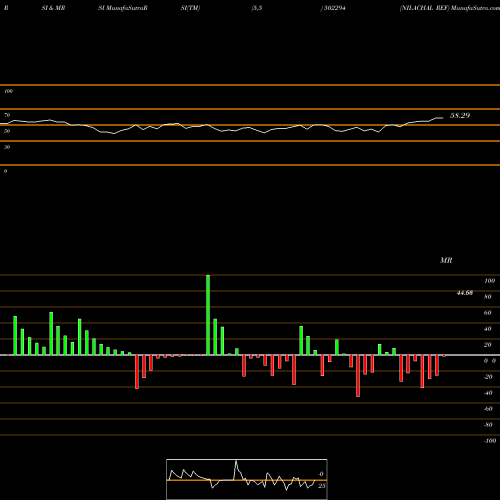Select the 502294 stock code text
The width and height of the screenshot is (500, 500).
334,8
